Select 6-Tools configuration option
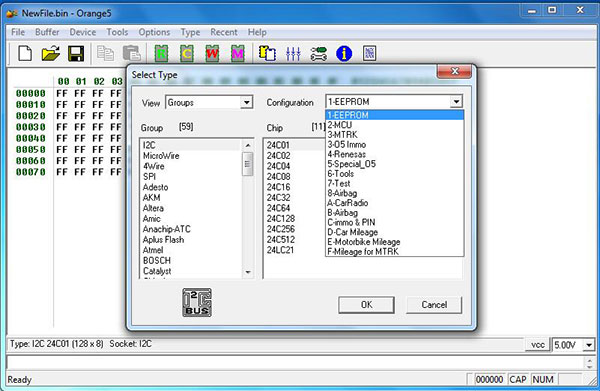 point(395,174)
